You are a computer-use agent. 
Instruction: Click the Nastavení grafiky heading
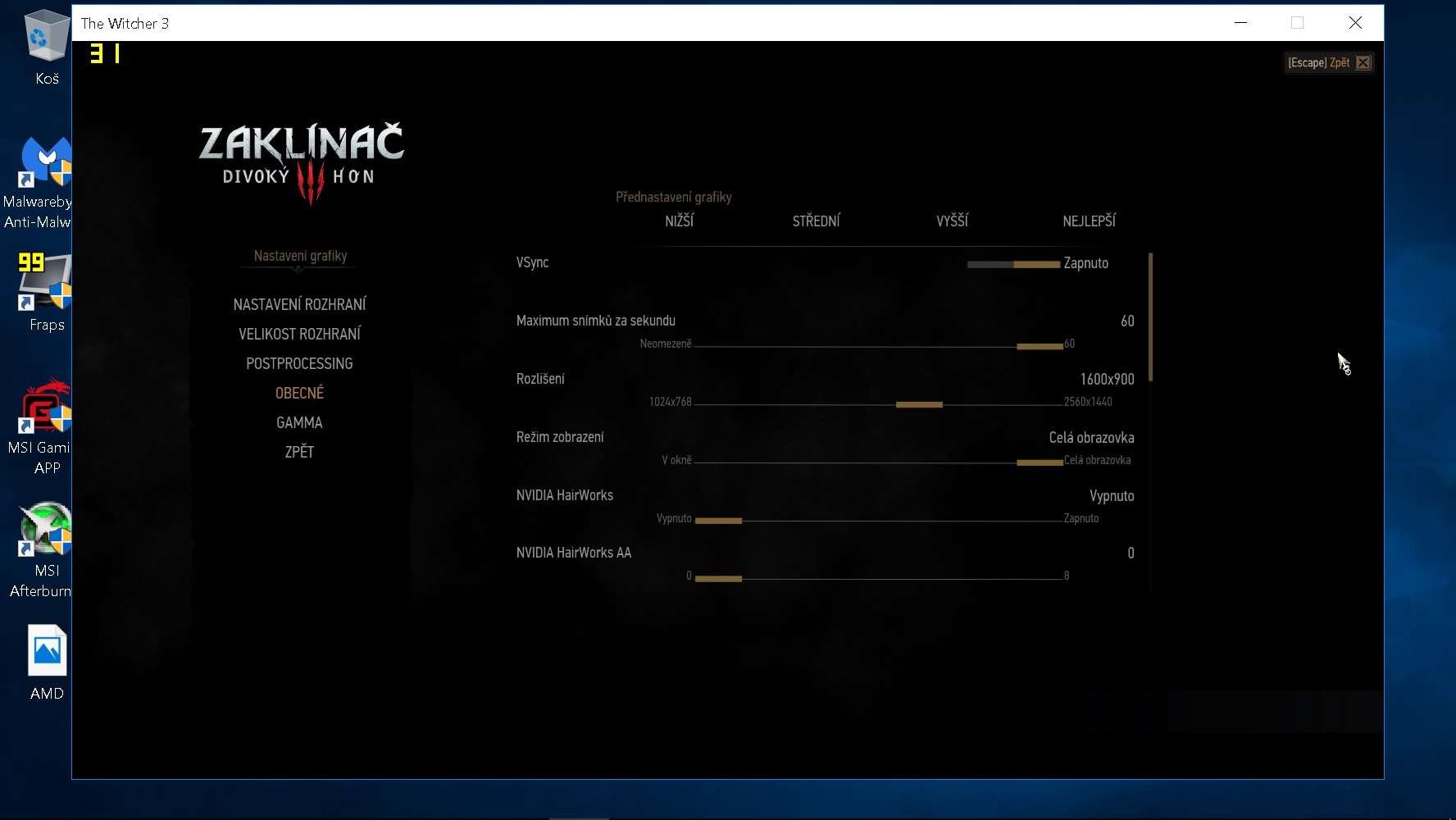point(300,256)
